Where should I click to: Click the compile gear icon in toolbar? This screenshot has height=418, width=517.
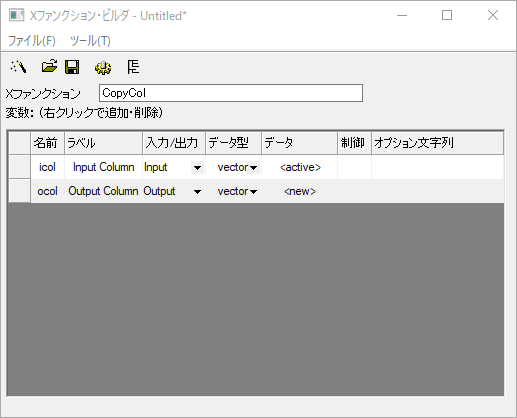[103, 68]
